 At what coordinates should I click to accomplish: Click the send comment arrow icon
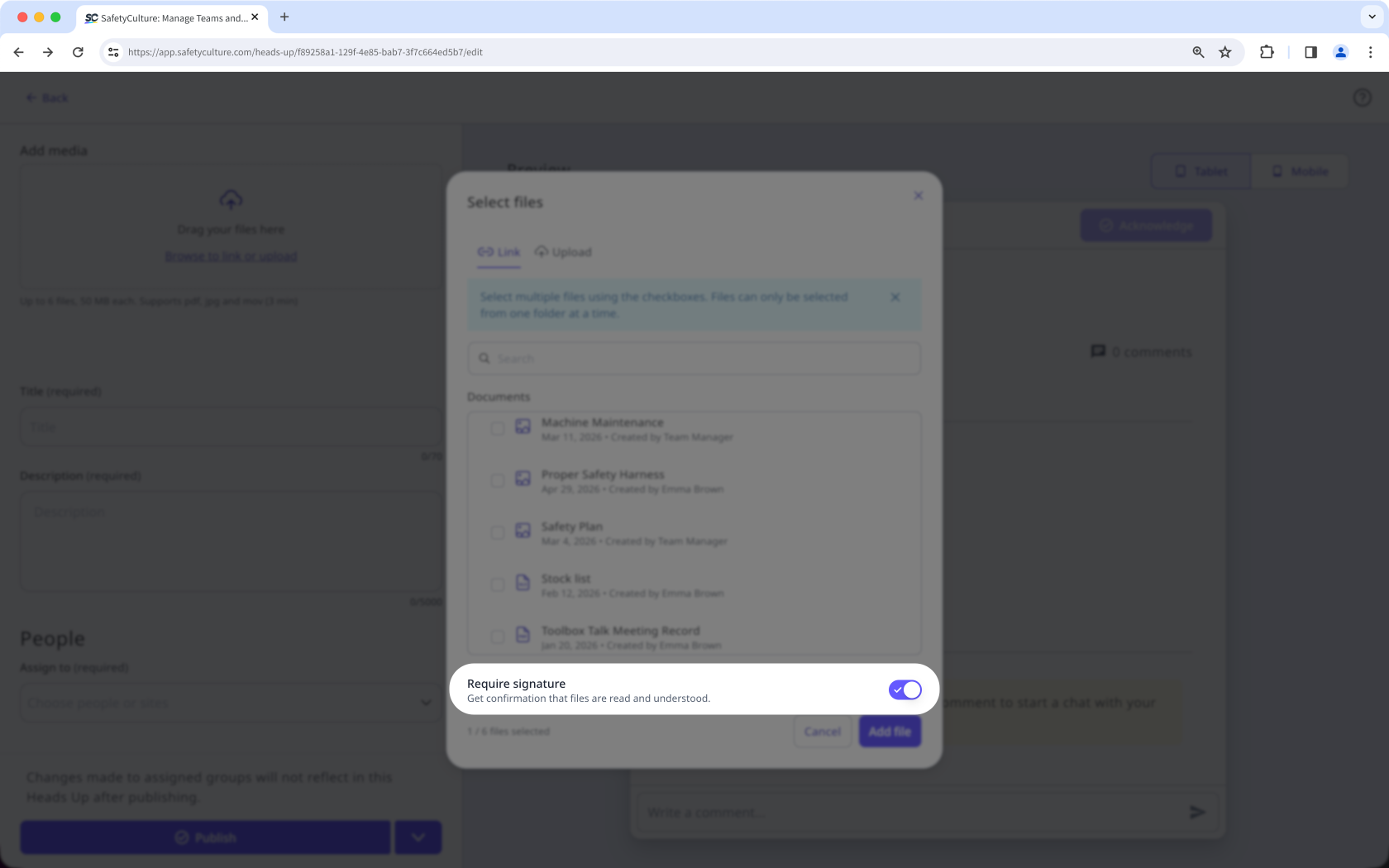click(x=1196, y=813)
